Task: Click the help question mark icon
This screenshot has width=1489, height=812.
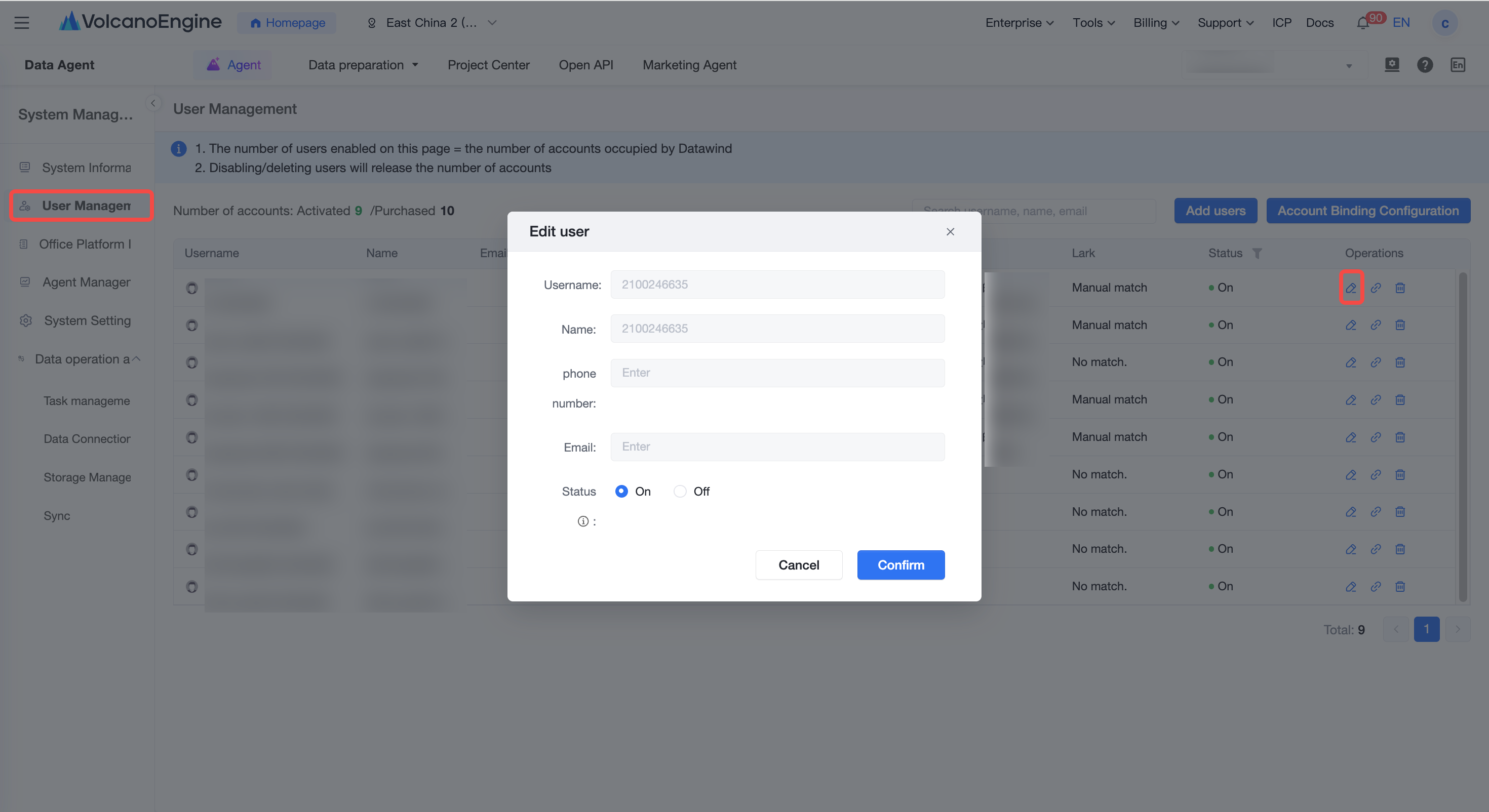Action: (x=1425, y=65)
